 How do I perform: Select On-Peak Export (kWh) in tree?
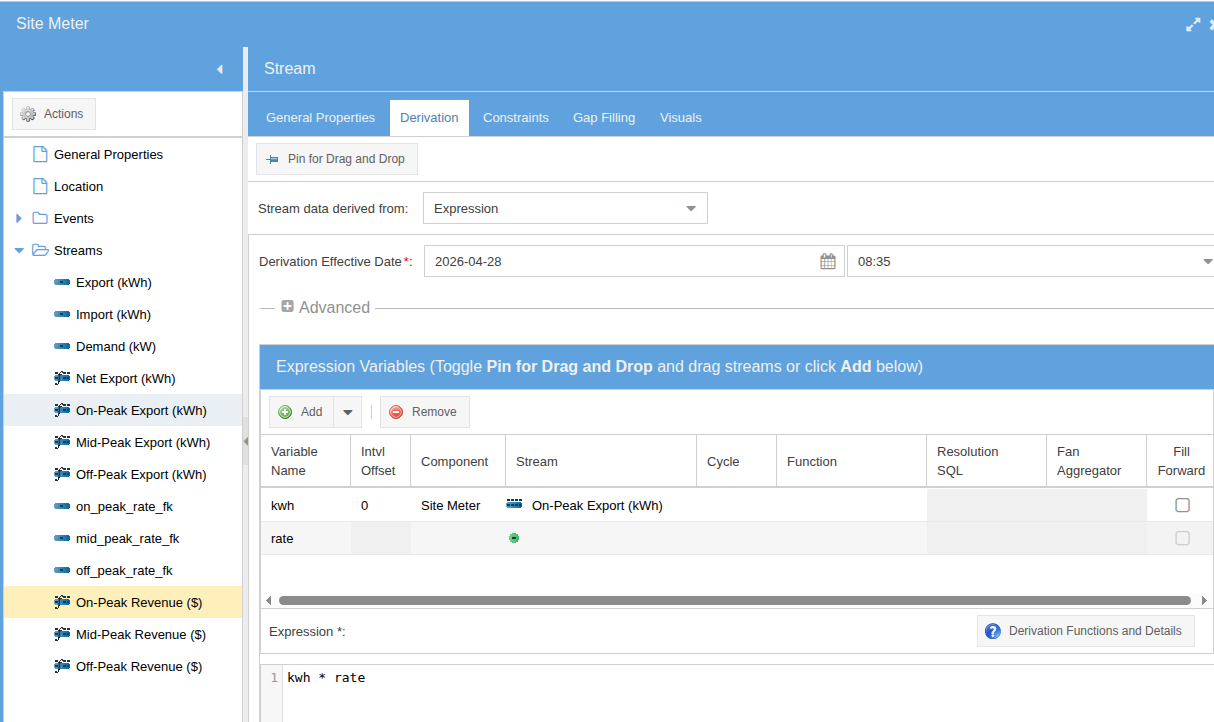(x=122, y=410)
